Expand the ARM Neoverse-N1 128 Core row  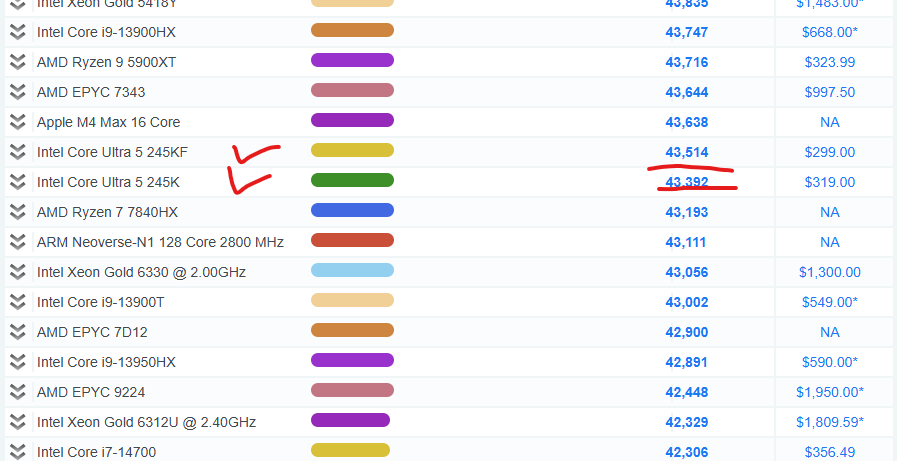coord(18,242)
